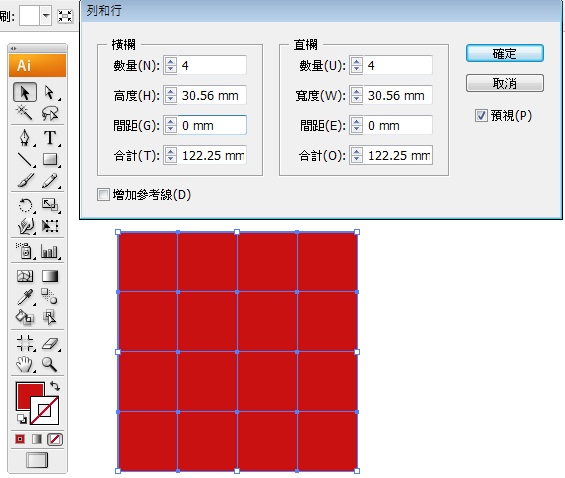
Task: Click the Stroke (none) swatch
Action: [x=44, y=410]
